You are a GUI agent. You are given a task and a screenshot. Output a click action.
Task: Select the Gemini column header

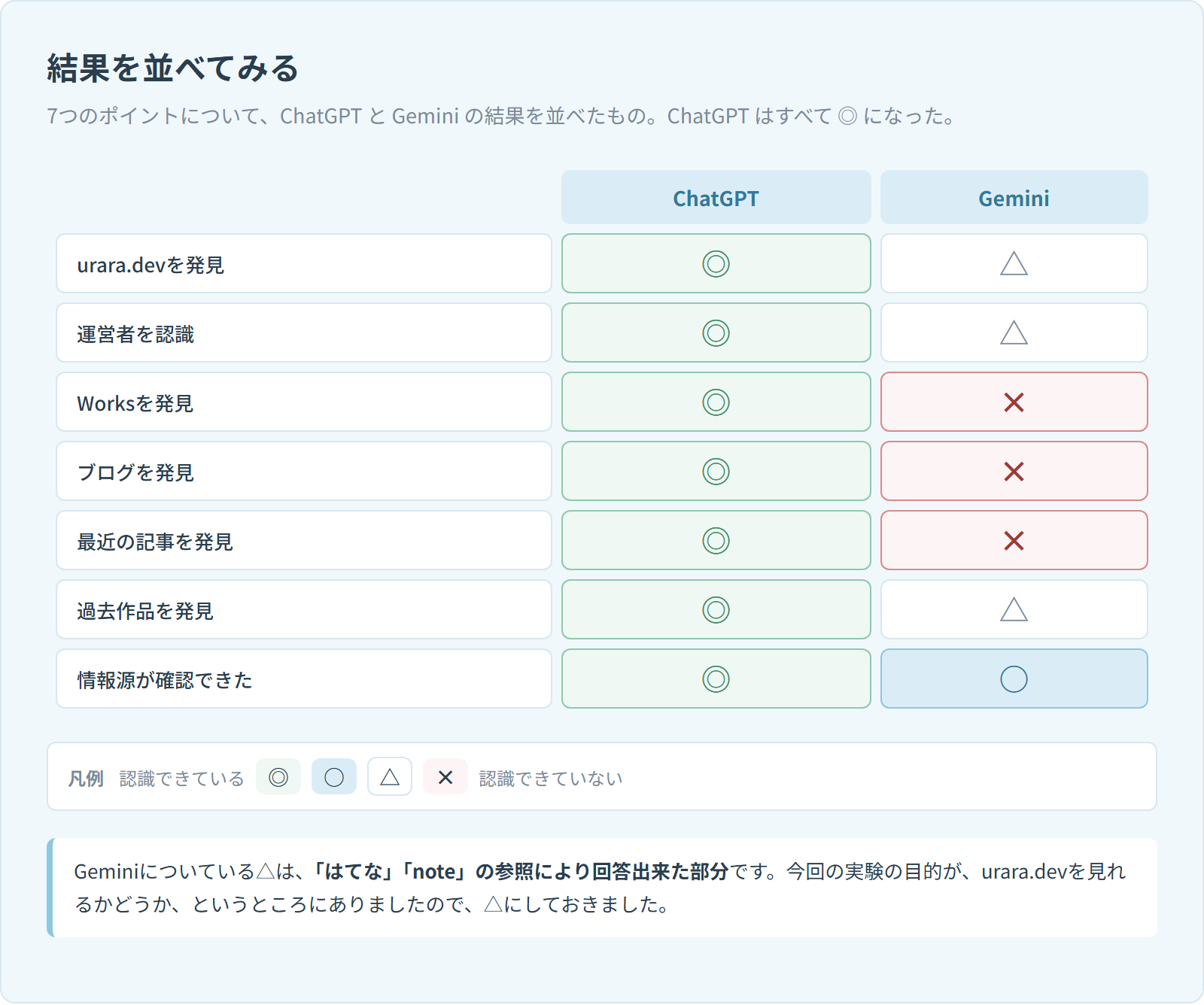point(1014,198)
